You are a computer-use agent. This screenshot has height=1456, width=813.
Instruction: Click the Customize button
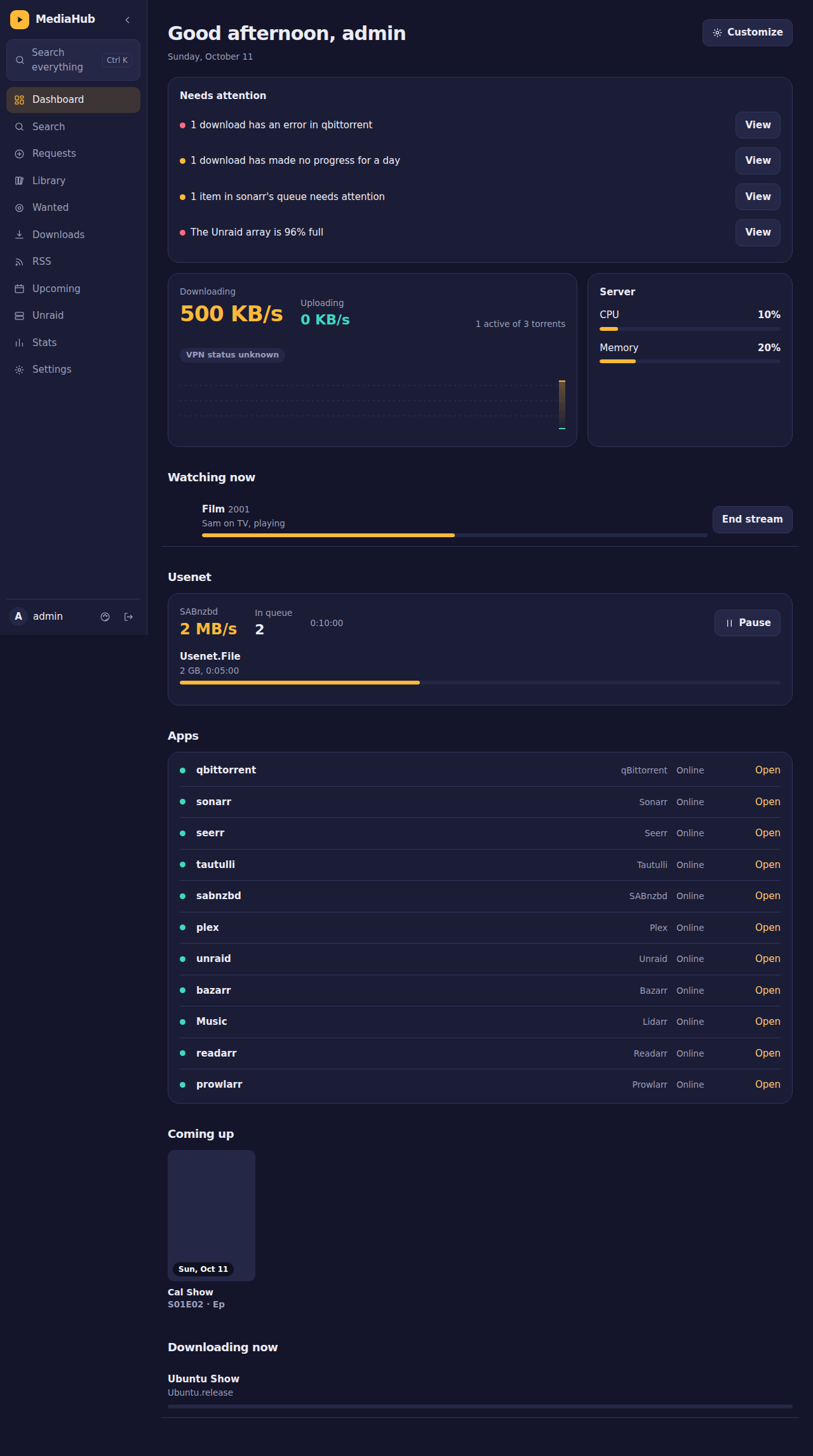point(747,32)
